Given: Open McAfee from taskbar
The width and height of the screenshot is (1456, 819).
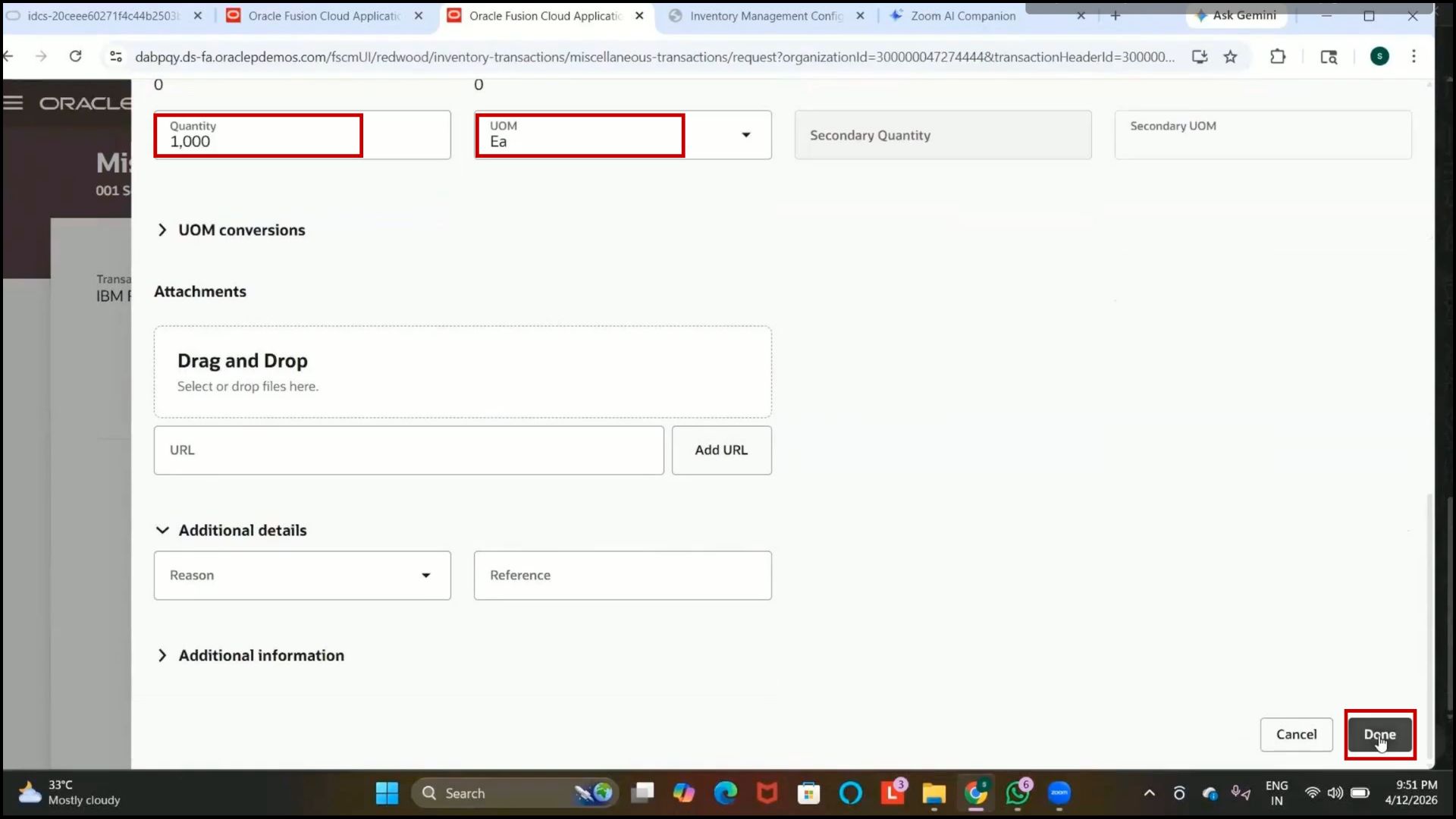Looking at the screenshot, I should (x=767, y=793).
